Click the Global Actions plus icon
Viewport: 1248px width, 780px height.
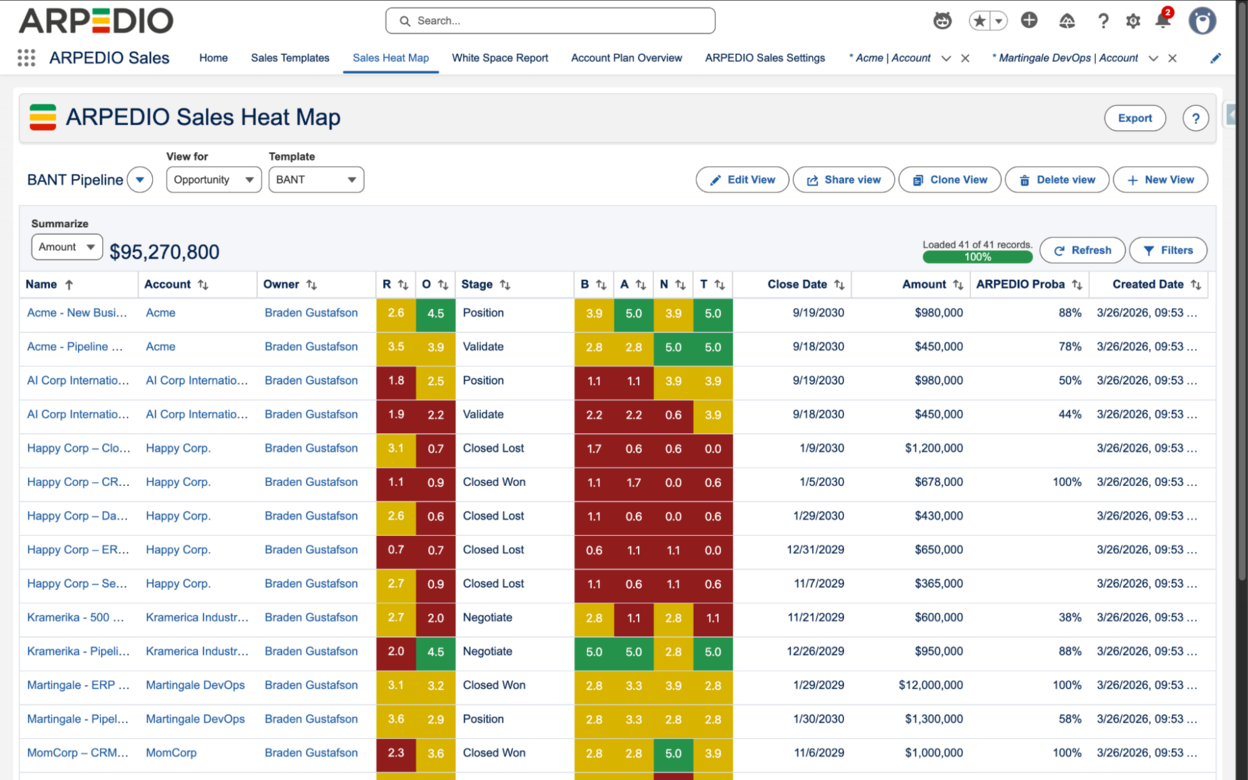click(1029, 21)
